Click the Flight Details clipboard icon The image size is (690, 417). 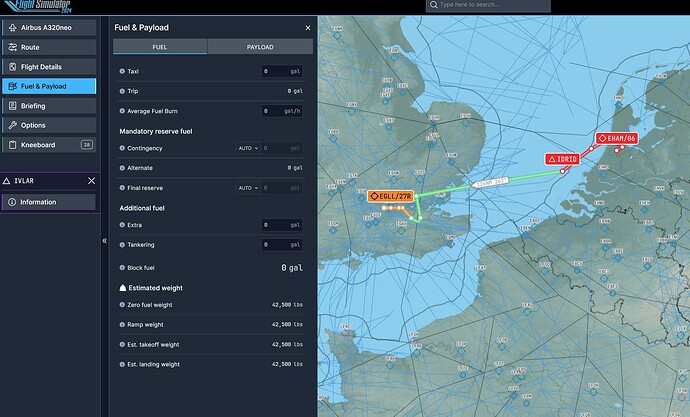click(x=12, y=67)
